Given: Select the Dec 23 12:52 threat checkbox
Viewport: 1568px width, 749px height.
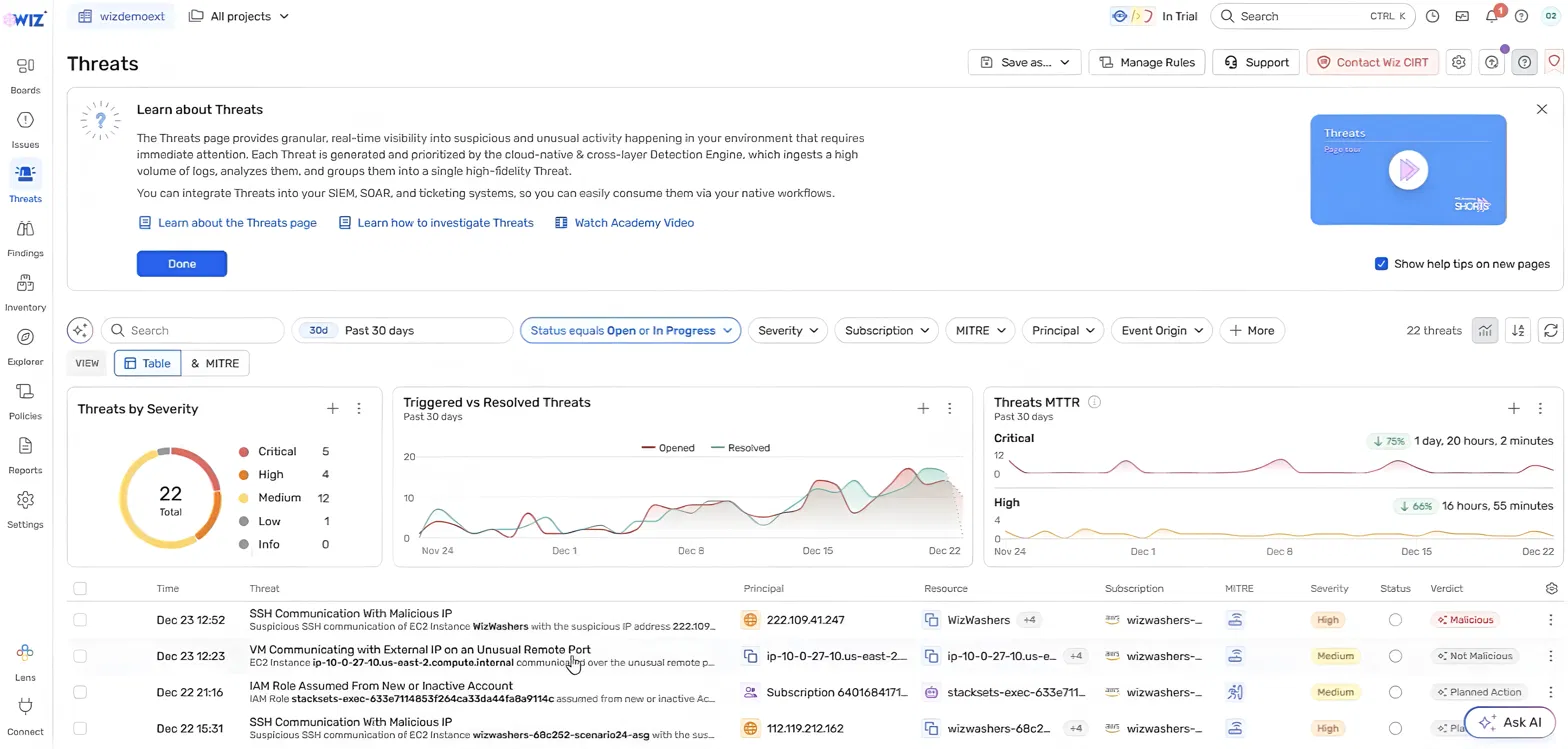Looking at the screenshot, I should pyautogui.click(x=80, y=620).
